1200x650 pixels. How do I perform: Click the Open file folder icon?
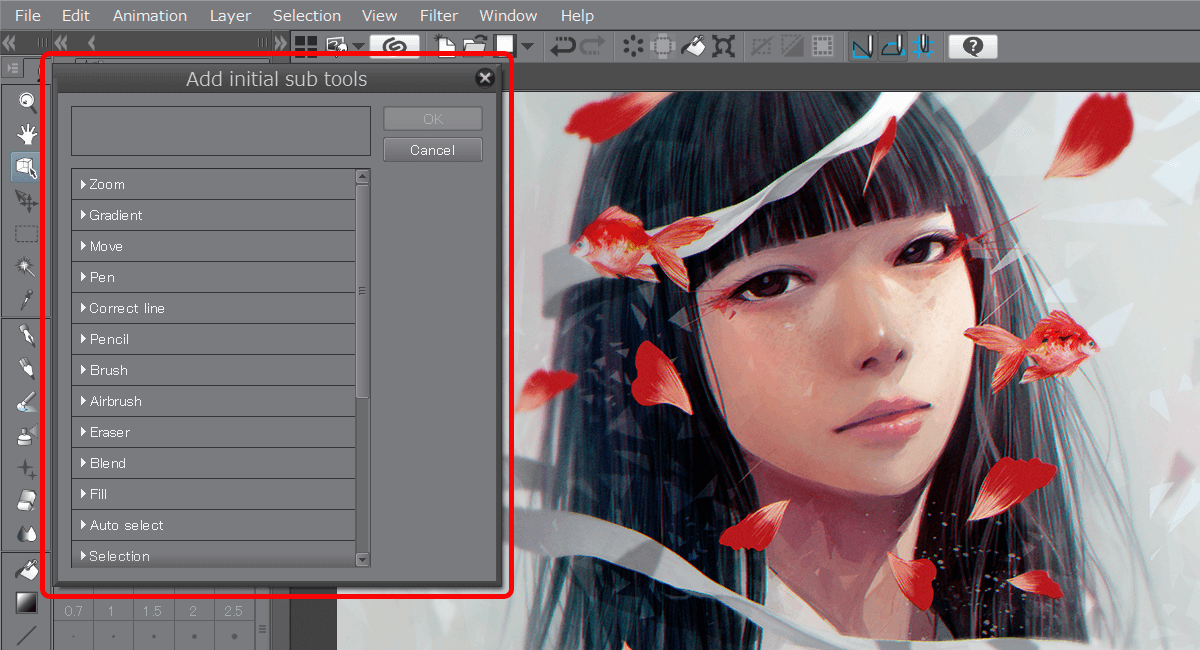[474, 46]
